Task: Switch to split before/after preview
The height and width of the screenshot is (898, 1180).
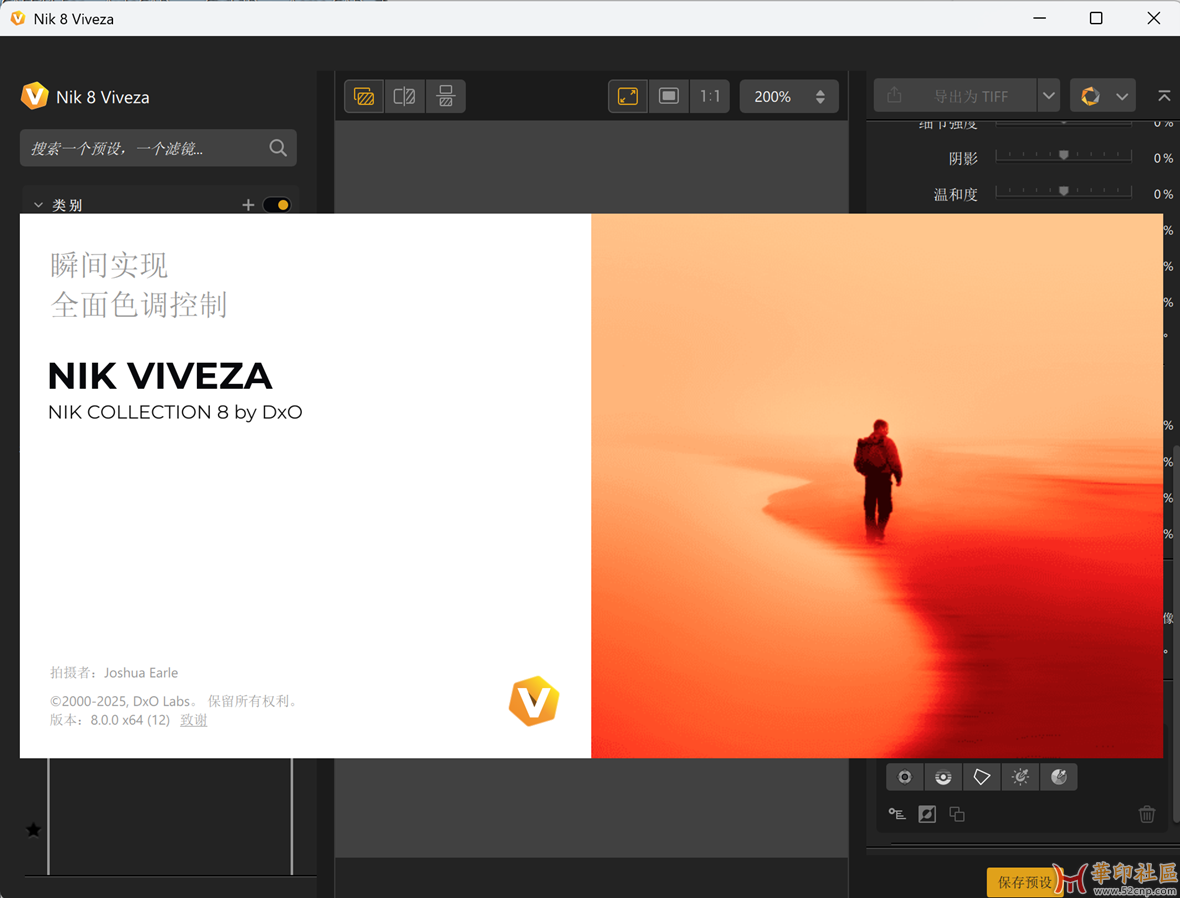Action: (x=405, y=96)
